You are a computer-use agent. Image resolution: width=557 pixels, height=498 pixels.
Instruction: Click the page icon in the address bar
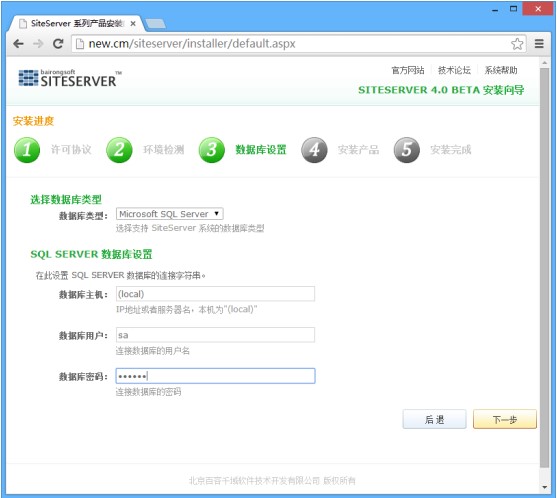click(80, 44)
